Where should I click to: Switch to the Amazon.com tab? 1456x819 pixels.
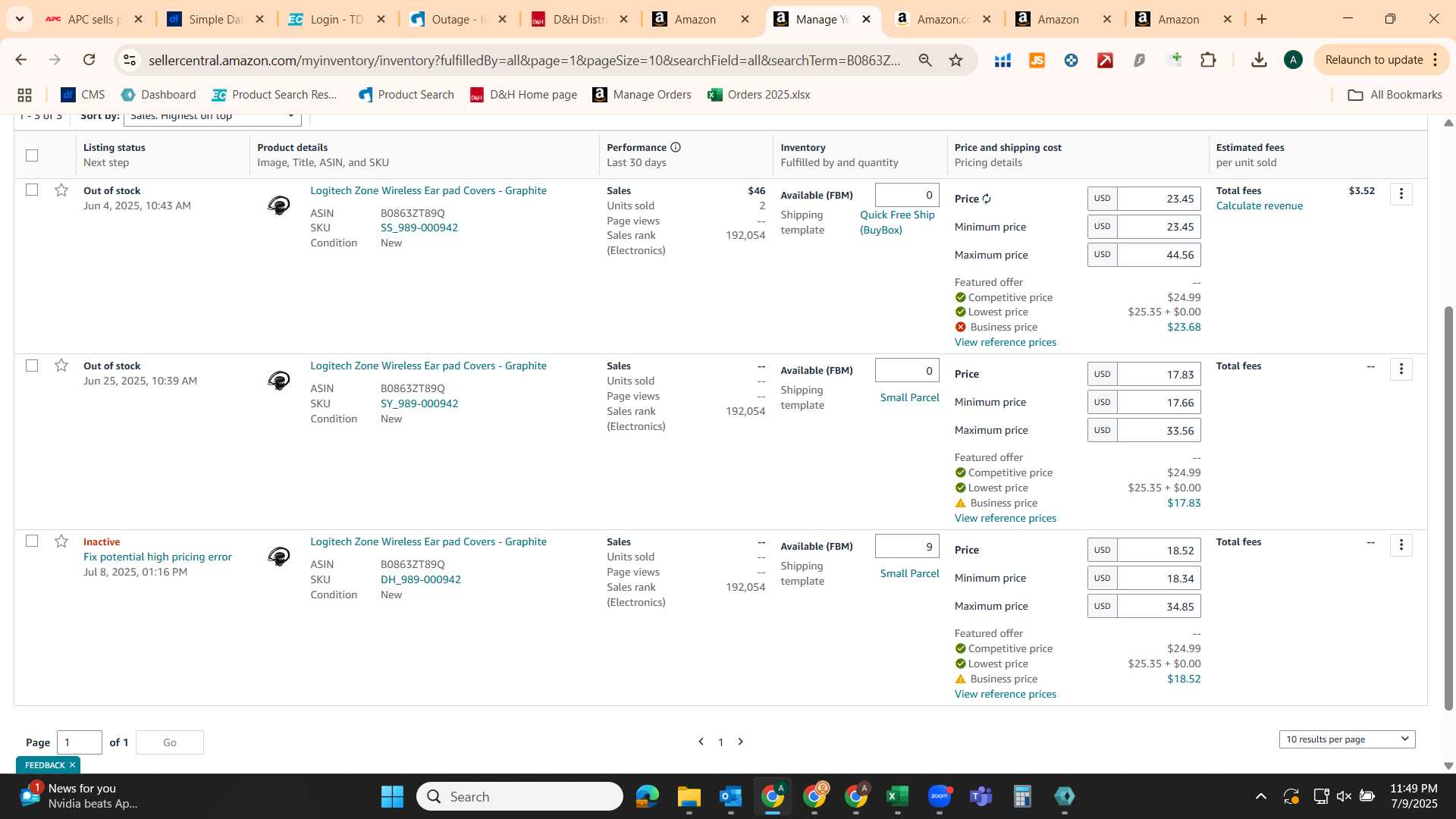click(943, 19)
